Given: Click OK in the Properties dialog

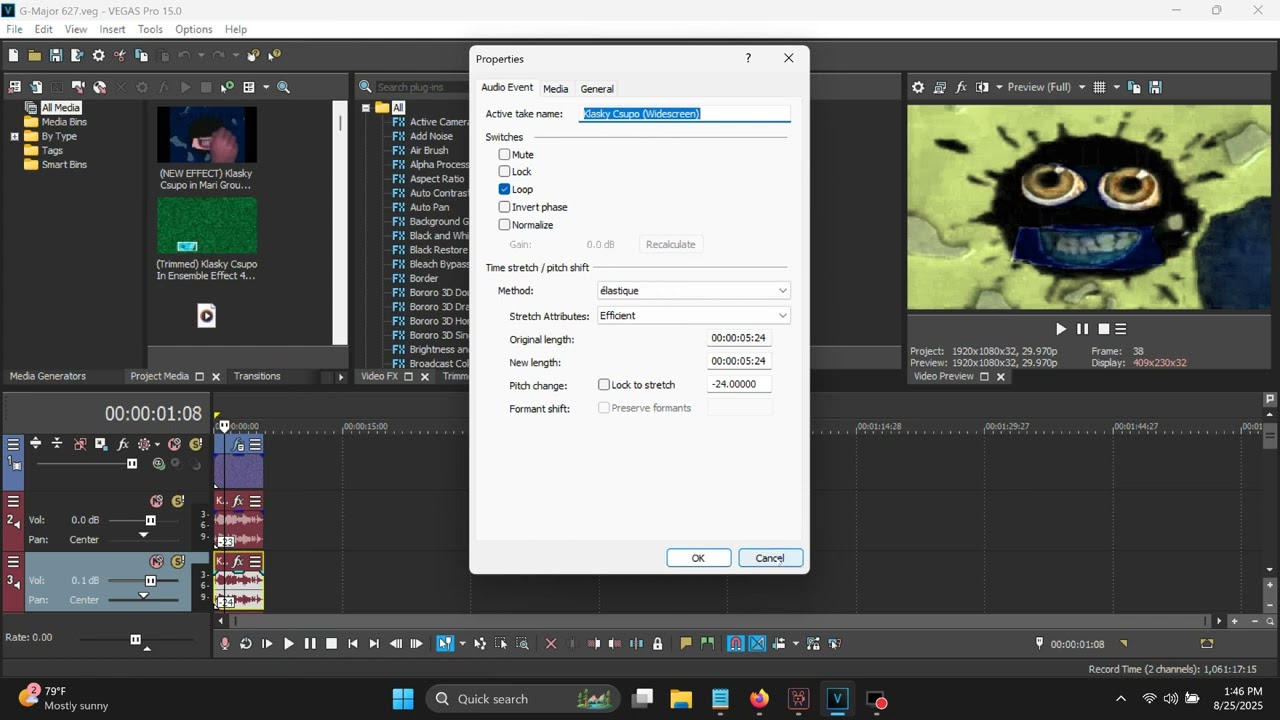Looking at the screenshot, I should (698, 558).
